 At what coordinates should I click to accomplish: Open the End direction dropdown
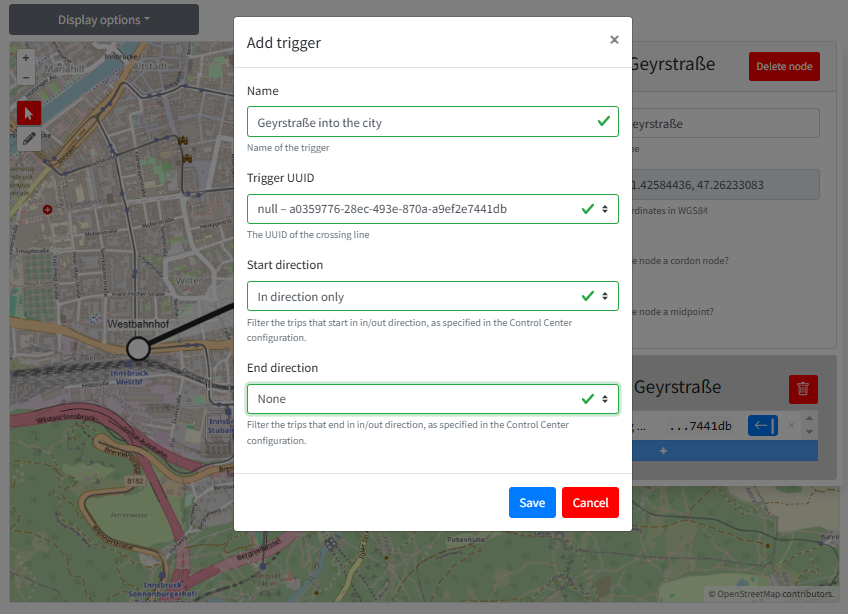tap(433, 399)
